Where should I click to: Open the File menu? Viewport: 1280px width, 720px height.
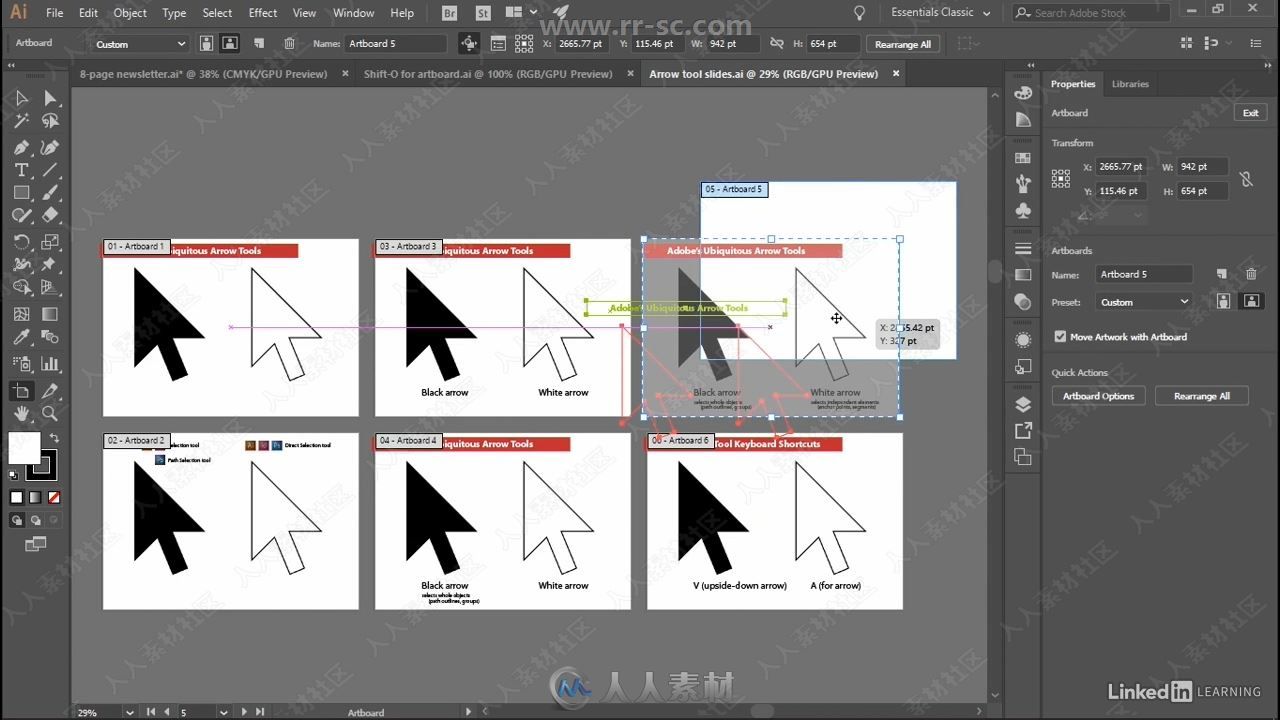[54, 13]
